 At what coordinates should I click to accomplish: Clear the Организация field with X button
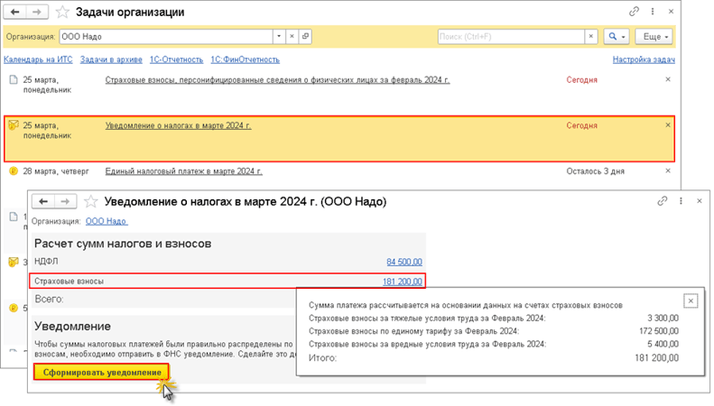(x=291, y=36)
